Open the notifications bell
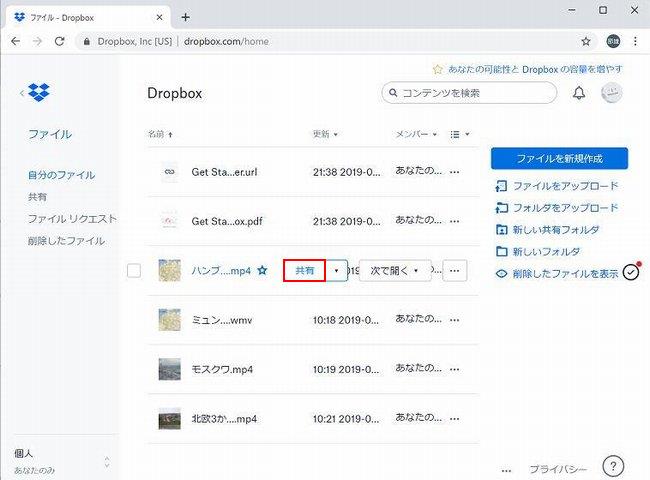Viewport: 650px width, 480px height. click(x=579, y=93)
